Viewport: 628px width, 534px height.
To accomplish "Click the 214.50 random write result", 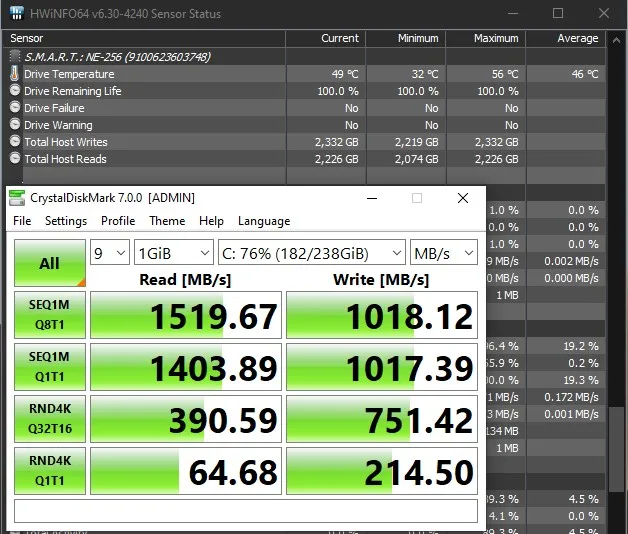I will (x=382, y=471).
